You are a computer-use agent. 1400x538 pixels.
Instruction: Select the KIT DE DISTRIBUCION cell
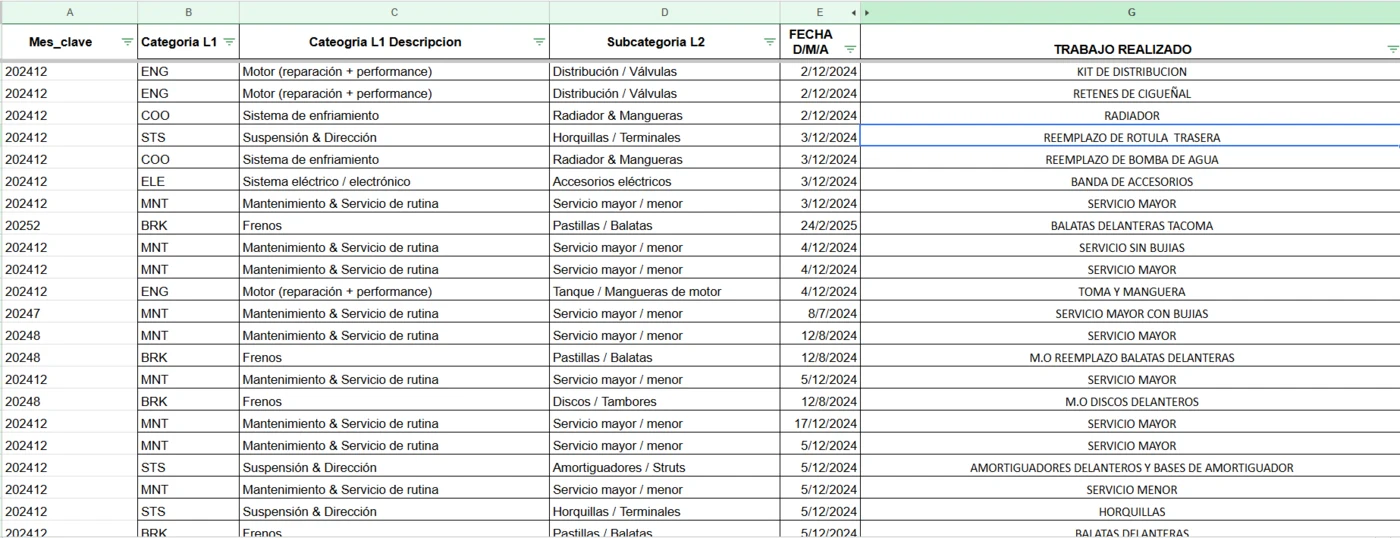click(1131, 72)
